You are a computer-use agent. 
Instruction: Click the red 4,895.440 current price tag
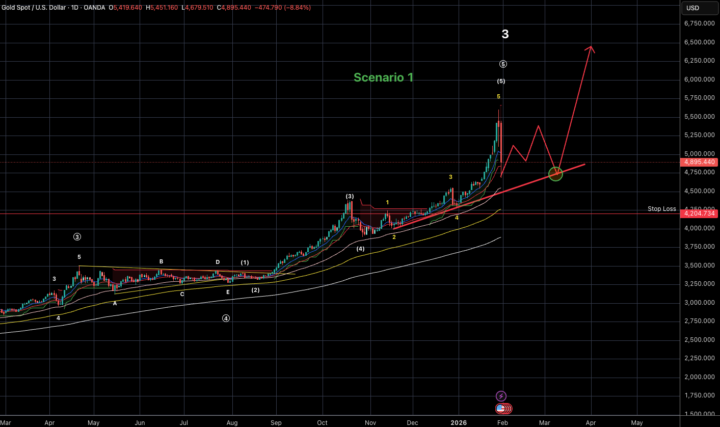(x=699, y=162)
